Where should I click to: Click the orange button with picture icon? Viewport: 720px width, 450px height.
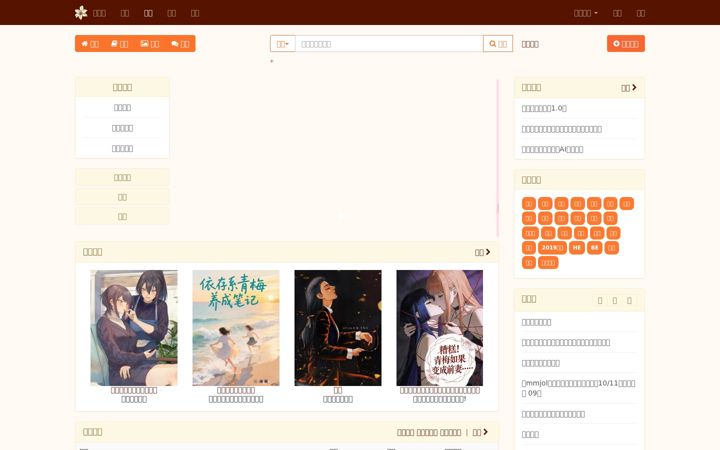[150, 44]
